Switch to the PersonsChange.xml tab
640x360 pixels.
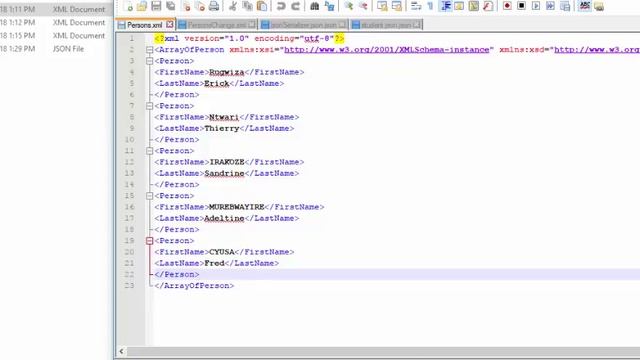[217, 25]
